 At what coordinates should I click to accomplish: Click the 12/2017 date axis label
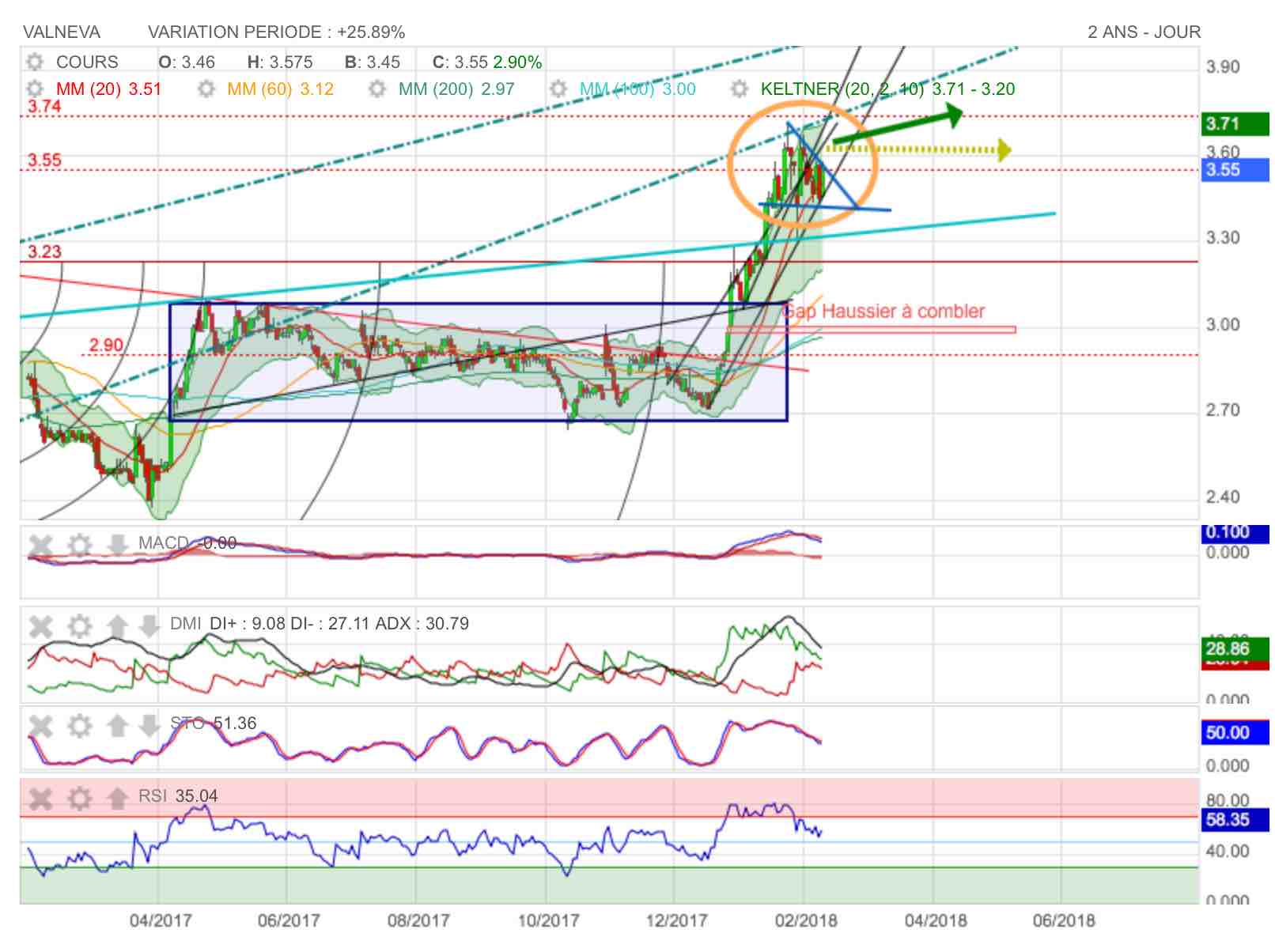pos(676,920)
